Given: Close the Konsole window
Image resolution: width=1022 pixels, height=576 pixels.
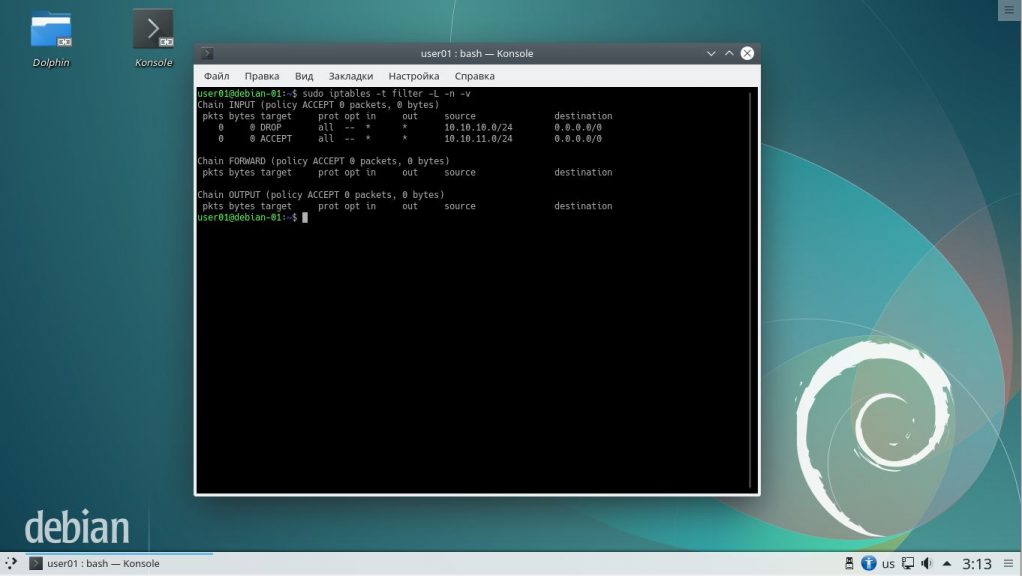Looking at the screenshot, I should 747,53.
